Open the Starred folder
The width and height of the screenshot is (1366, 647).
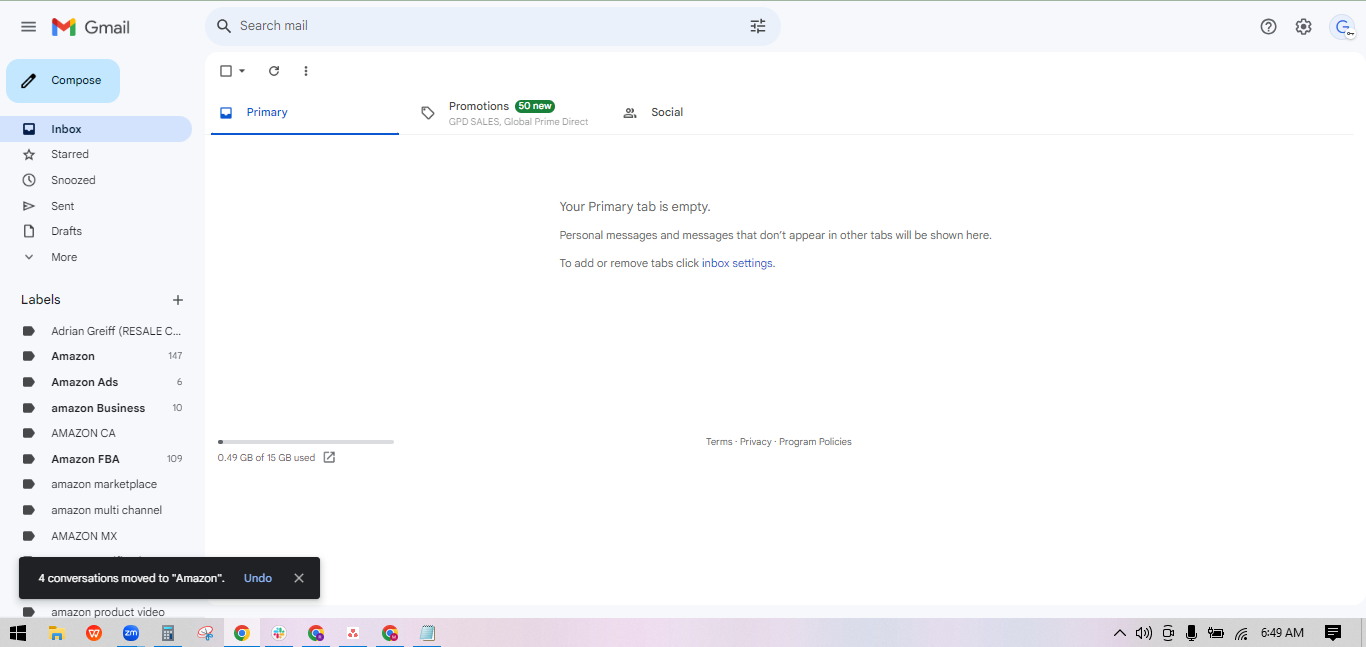[x=96, y=154]
